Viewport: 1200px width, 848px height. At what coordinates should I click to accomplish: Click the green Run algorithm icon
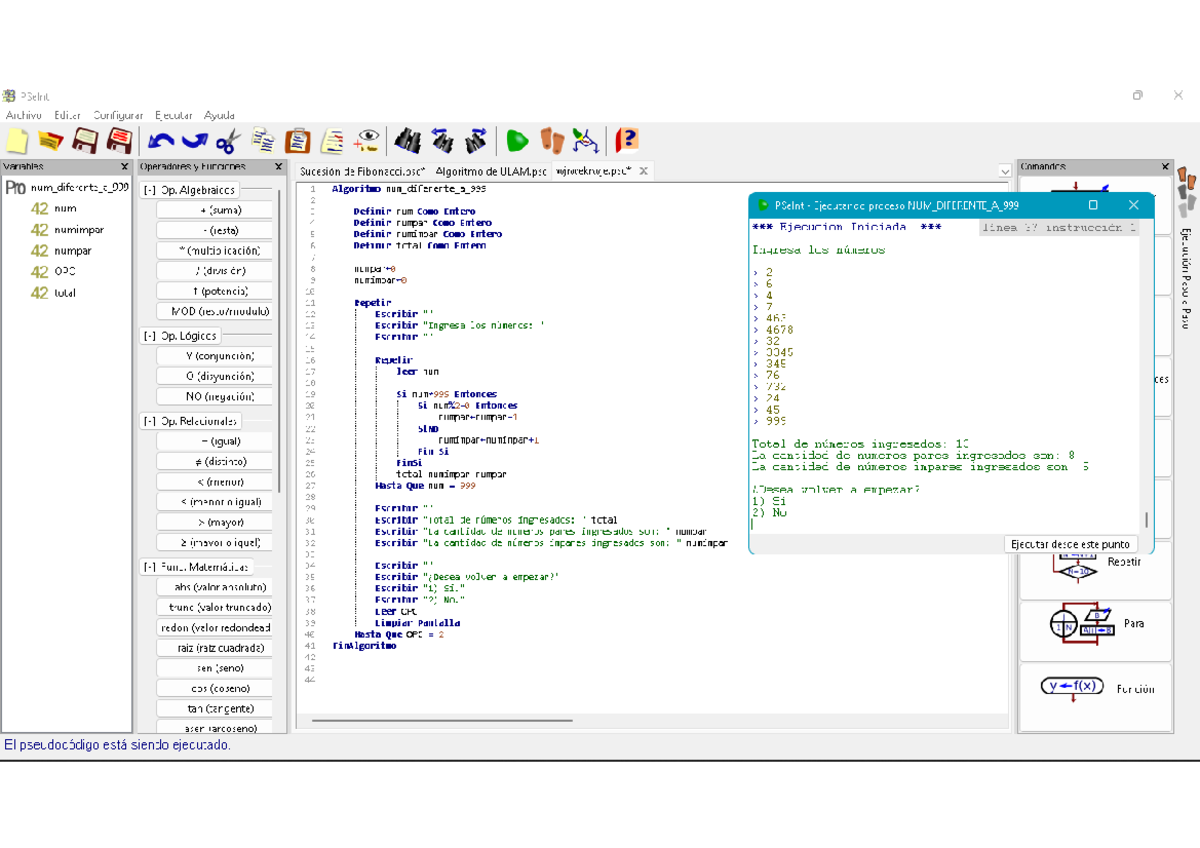[517, 140]
